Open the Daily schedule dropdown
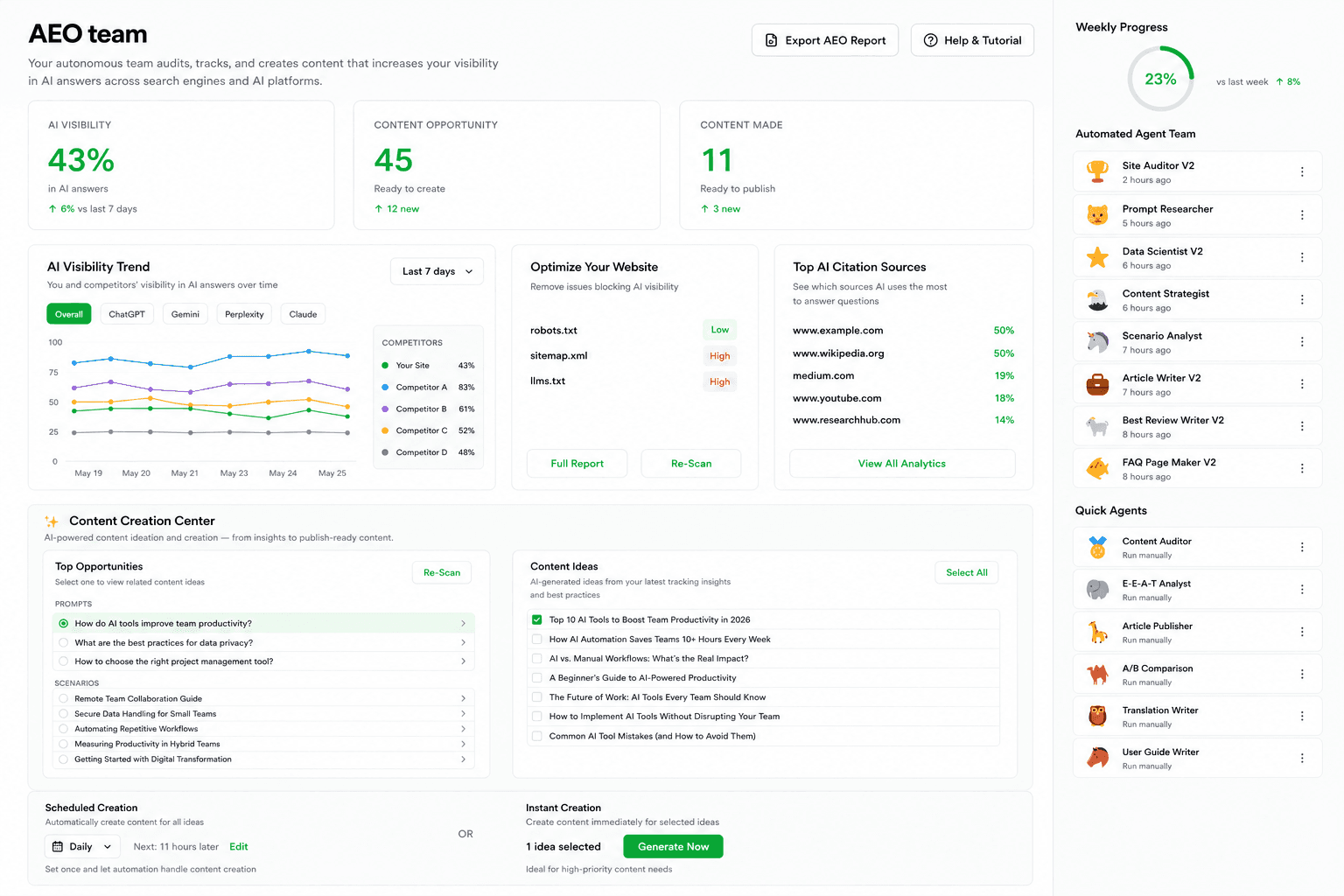Image resolution: width=1344 pixels, height=896 pixels. tap(82, 847)
